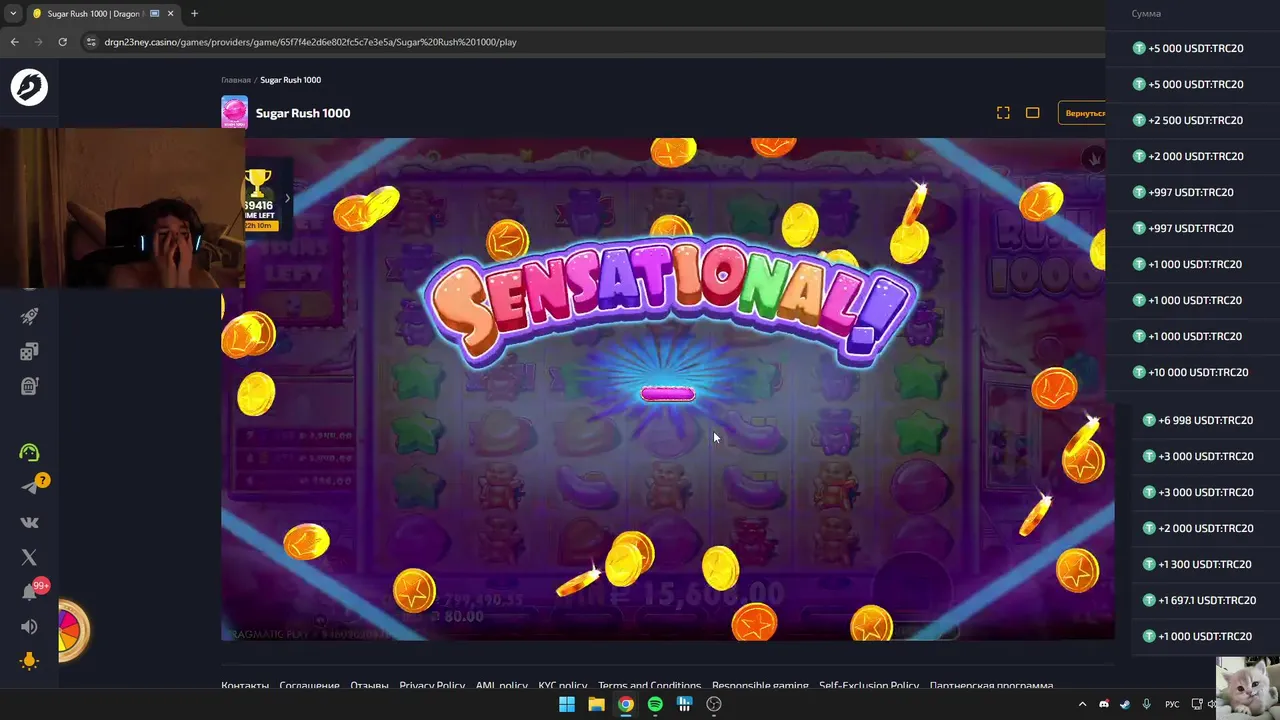This screenshot has height=720, width=1280.
Task: Select the +6 998 USDT:TRC20 entry
Action: (1198, 420)
